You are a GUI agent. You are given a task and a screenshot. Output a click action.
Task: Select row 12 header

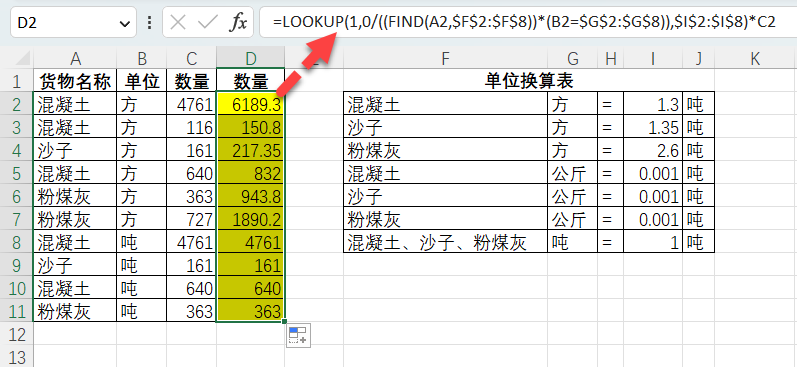coord(17,333)
